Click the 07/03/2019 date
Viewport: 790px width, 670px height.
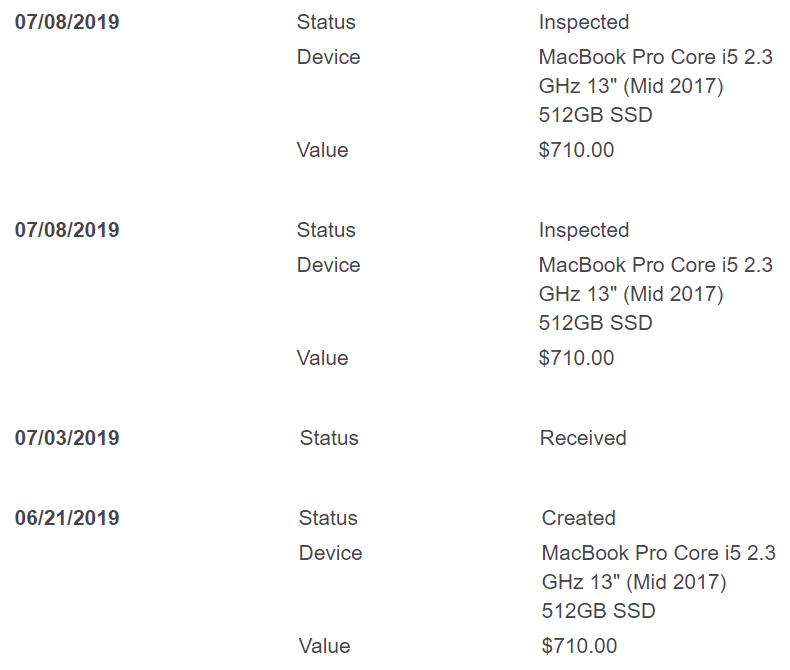click(67, 438)
